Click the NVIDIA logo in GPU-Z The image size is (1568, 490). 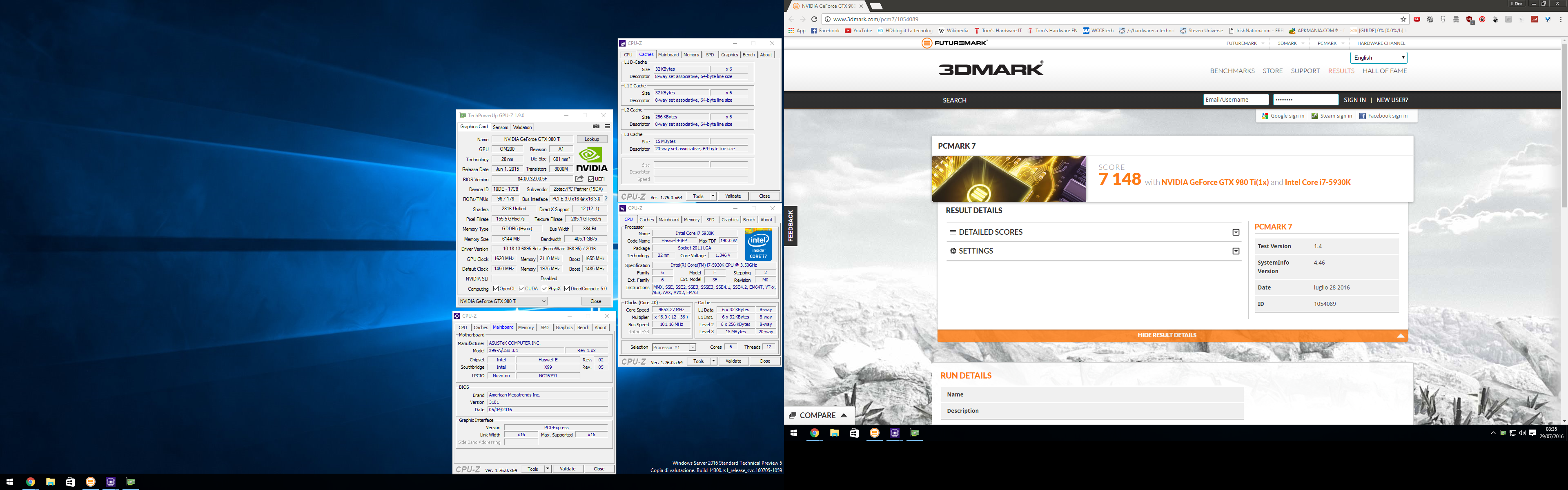pyautogui.click(x=592, y=160)
